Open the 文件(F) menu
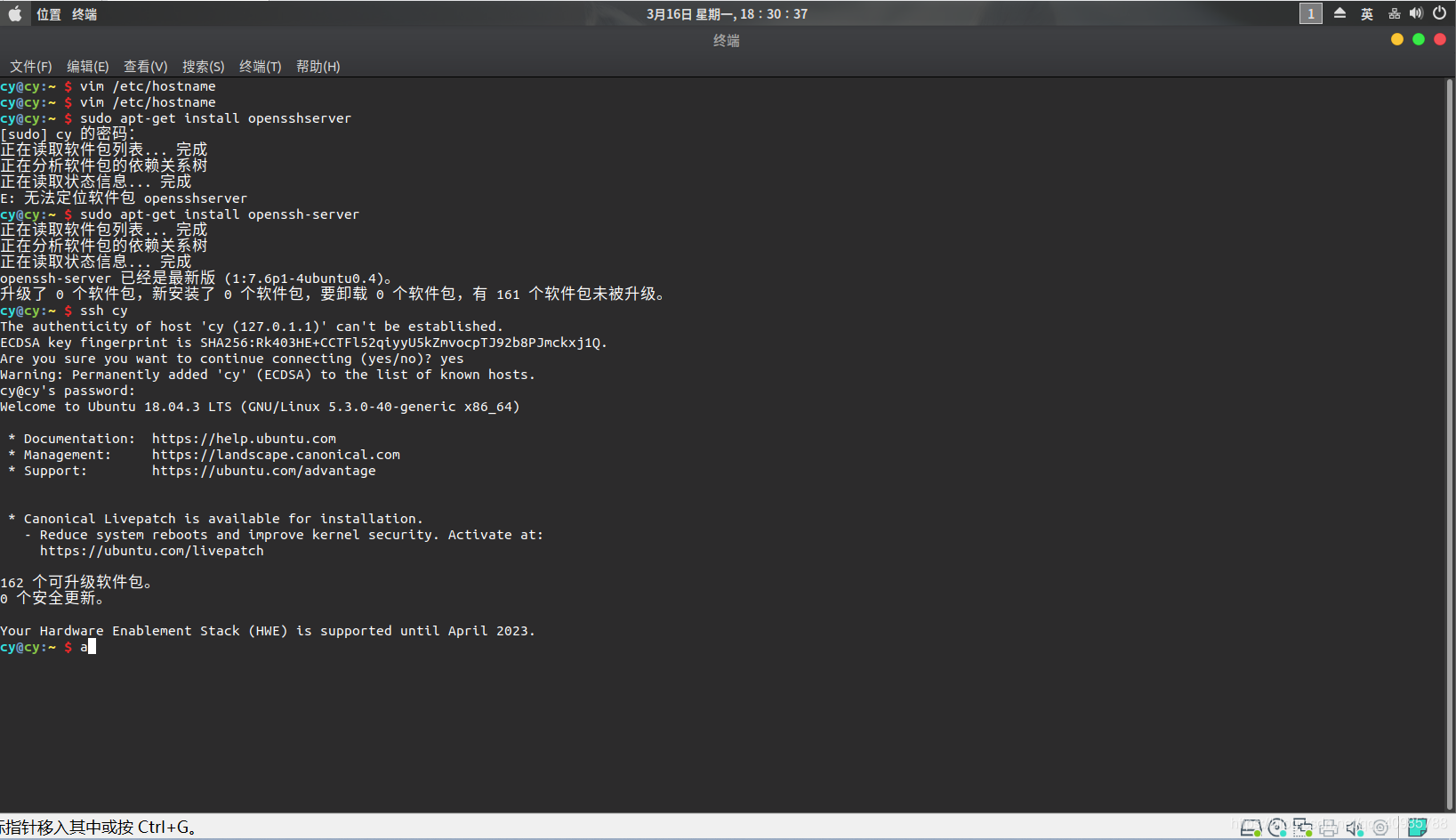 pos(31,67)
